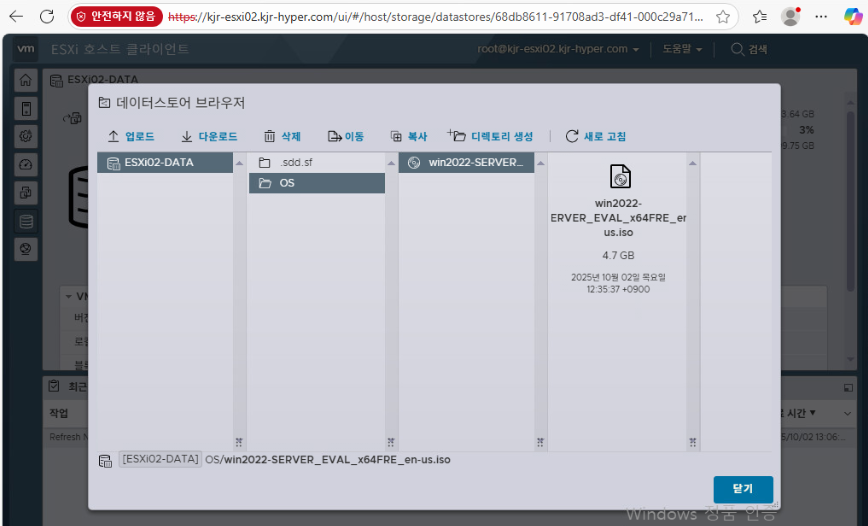
Task: Open Networking icon in left sidebar
Action: [x=25, y=249]
